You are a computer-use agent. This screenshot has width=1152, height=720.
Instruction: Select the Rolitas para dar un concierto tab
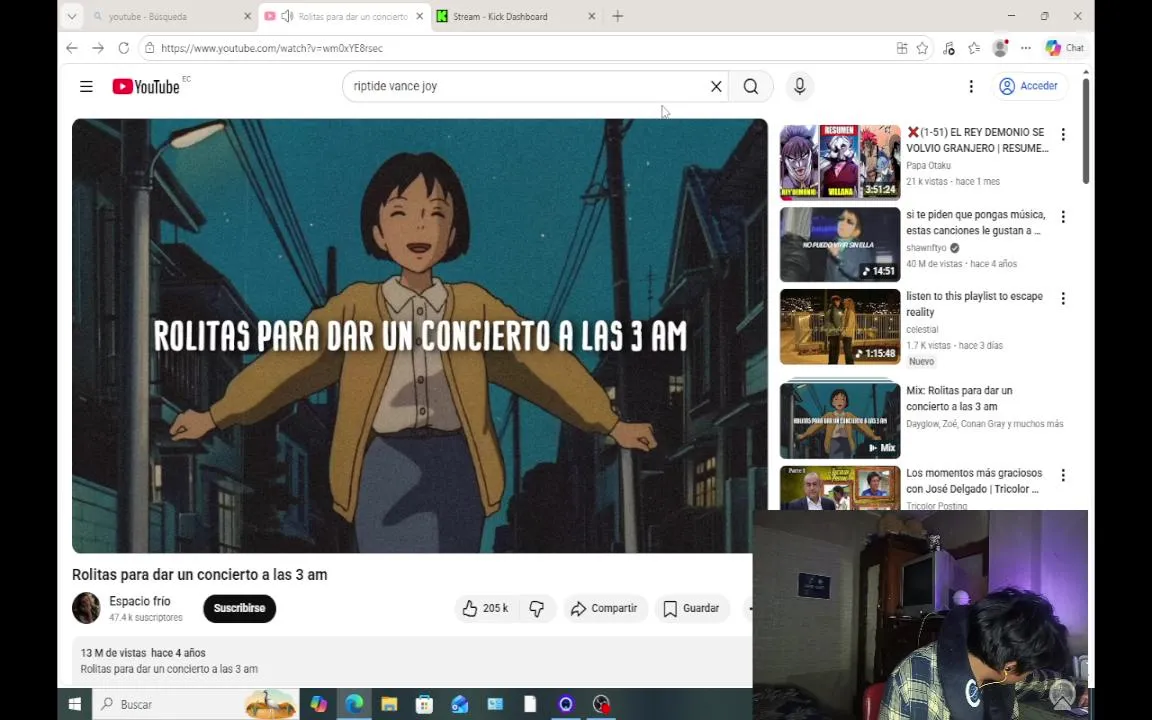coord(353,16)
